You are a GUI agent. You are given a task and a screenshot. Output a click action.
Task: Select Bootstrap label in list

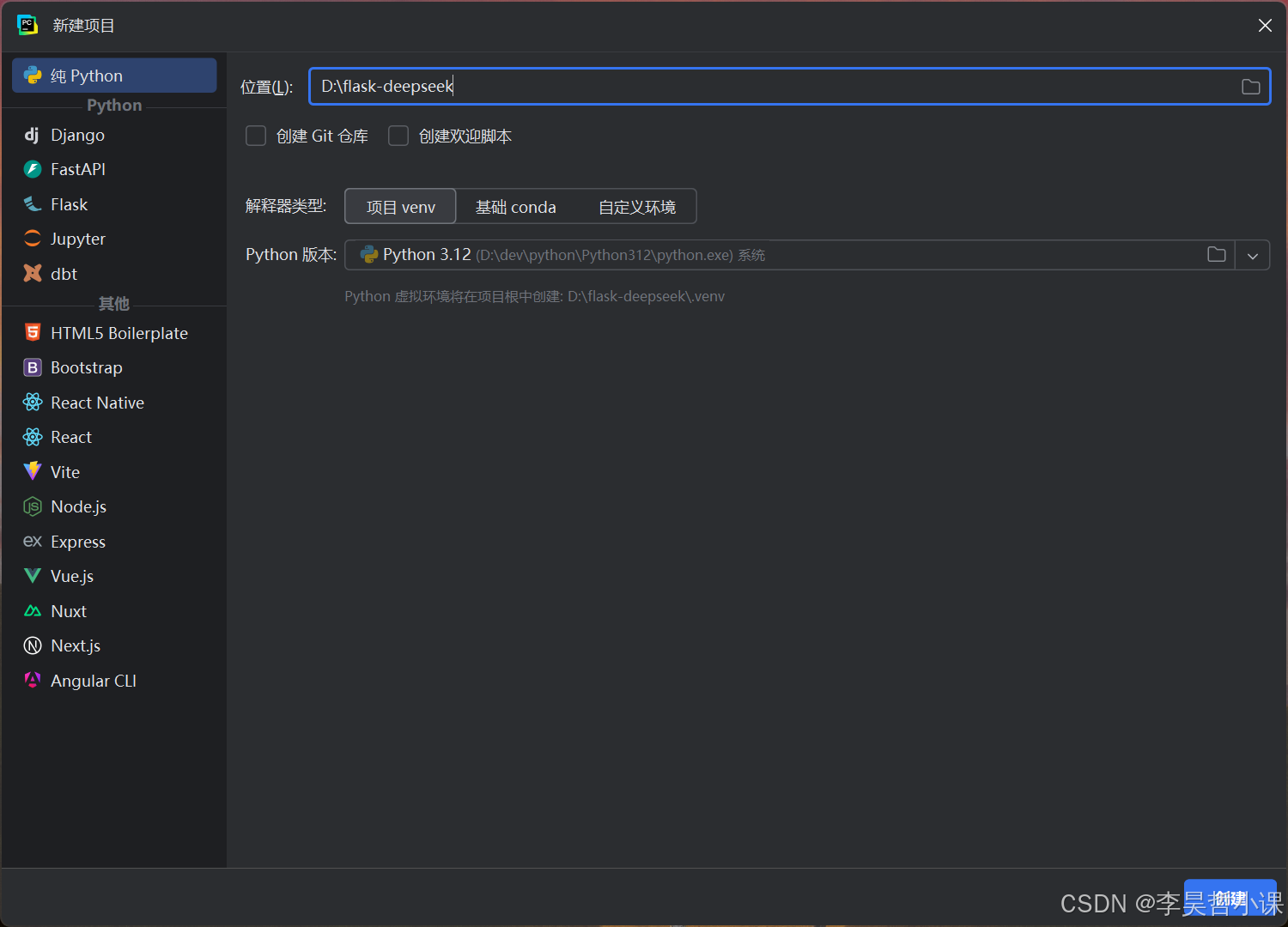[x=87, y=367]
